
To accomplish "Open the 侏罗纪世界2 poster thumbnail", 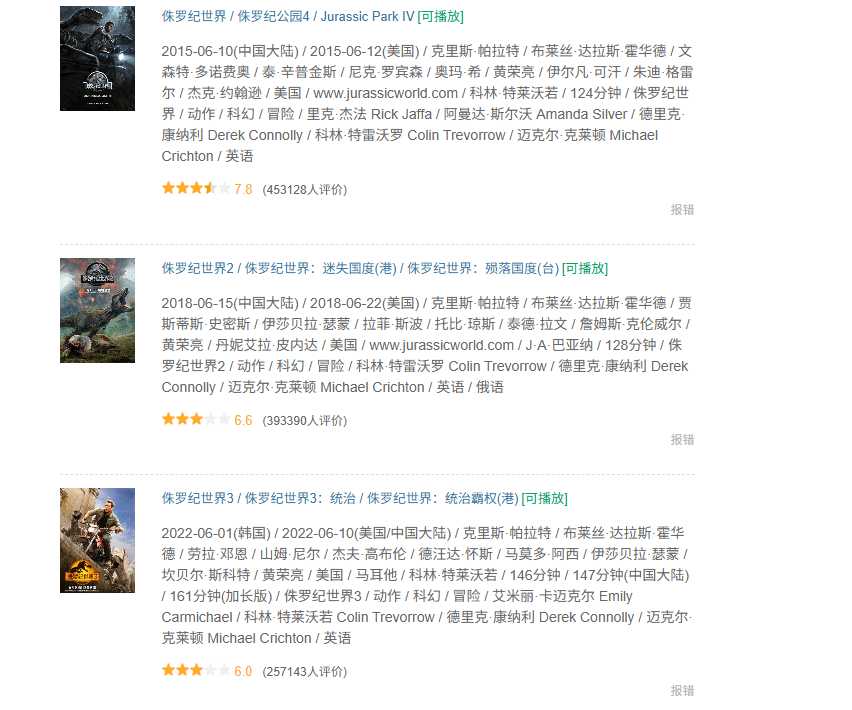I will [x=97, y=310].
